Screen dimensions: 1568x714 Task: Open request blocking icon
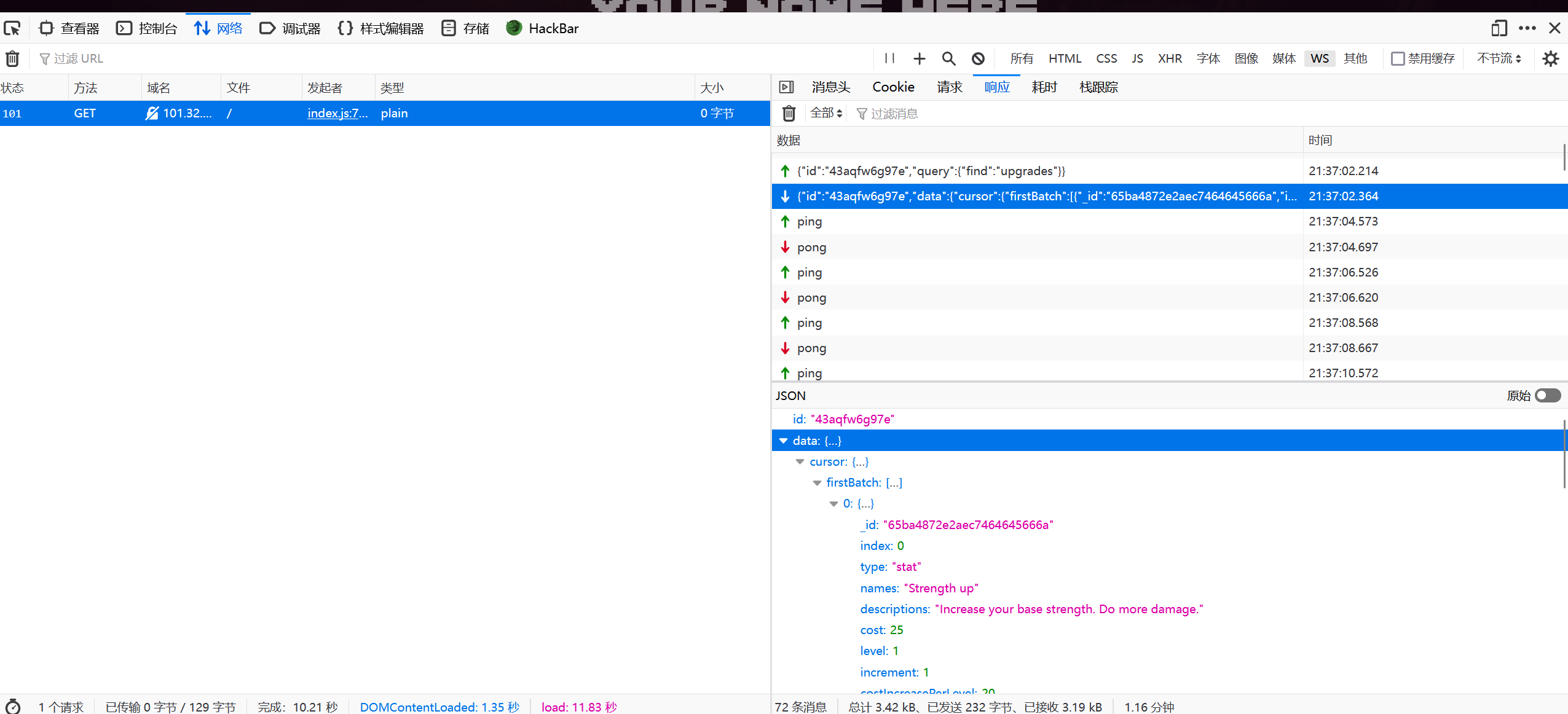(978, 58)
